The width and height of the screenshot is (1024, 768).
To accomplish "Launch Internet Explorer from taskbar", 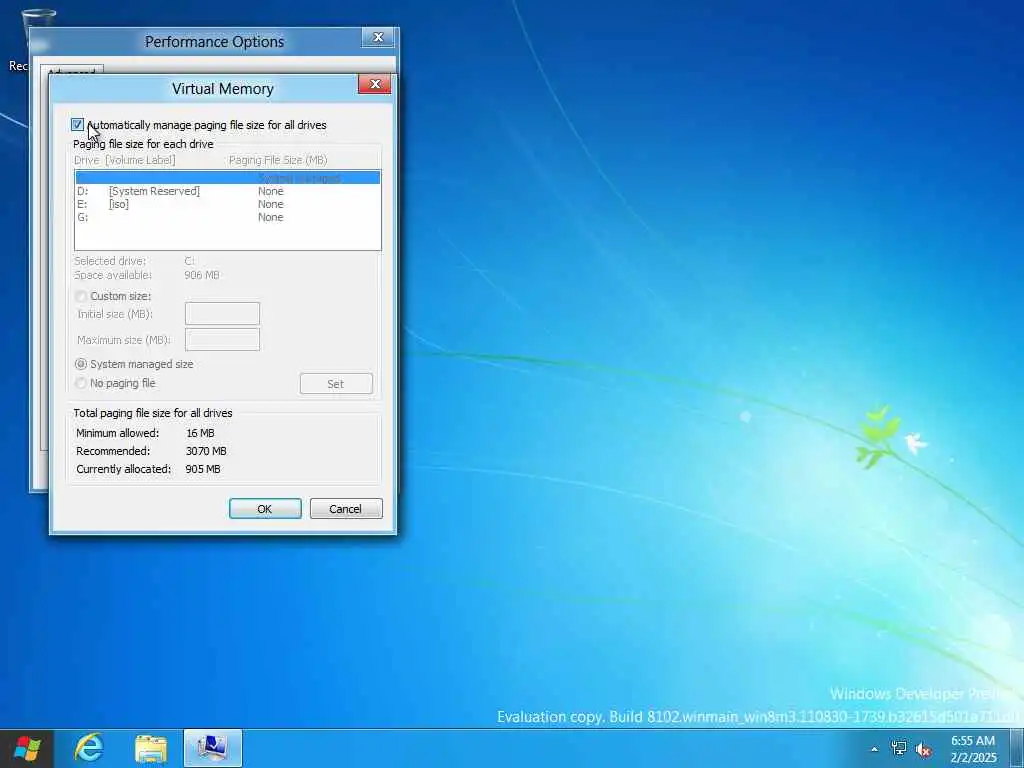I will 89,748.
